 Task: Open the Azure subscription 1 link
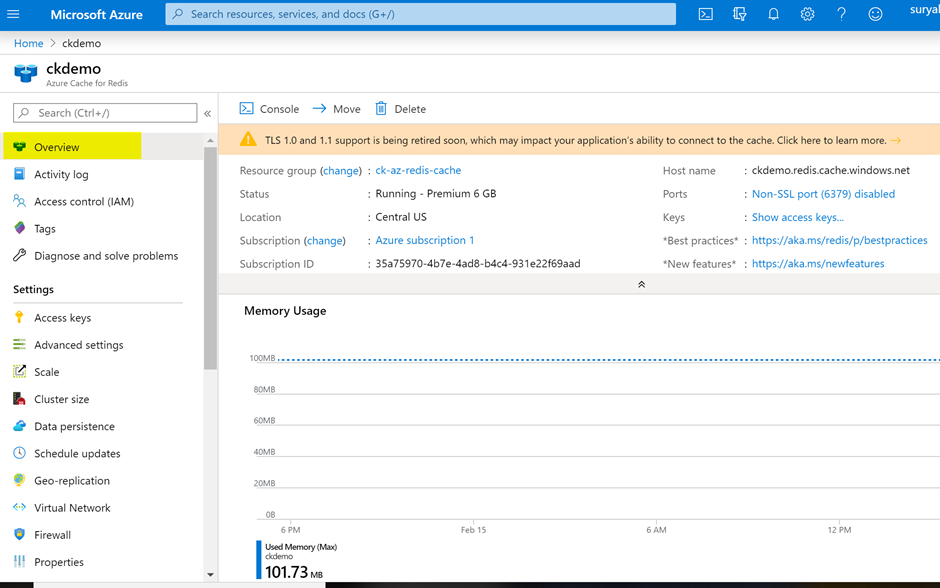pyautogui.click(x=424, y=240)
